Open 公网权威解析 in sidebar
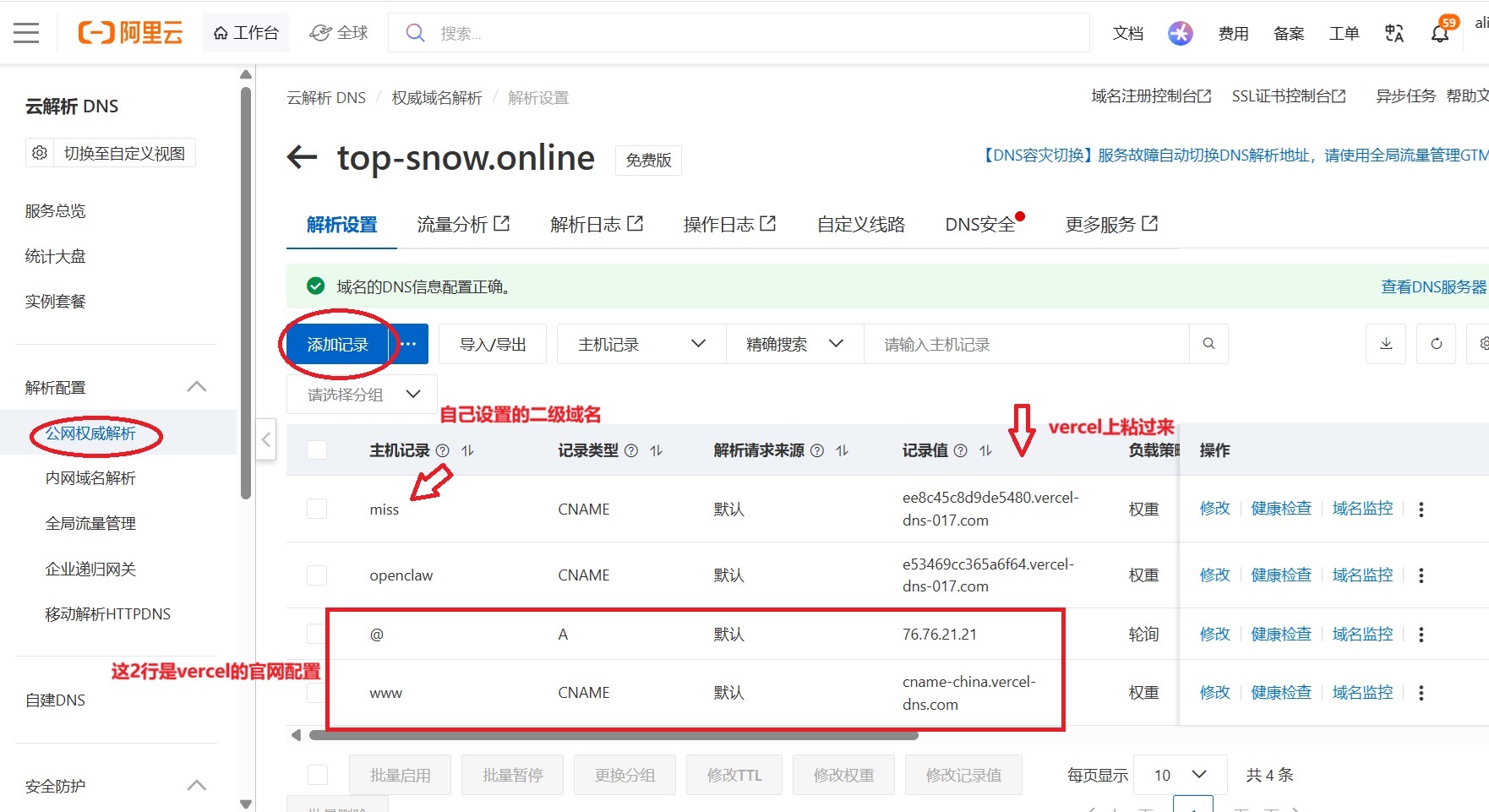 90,433
